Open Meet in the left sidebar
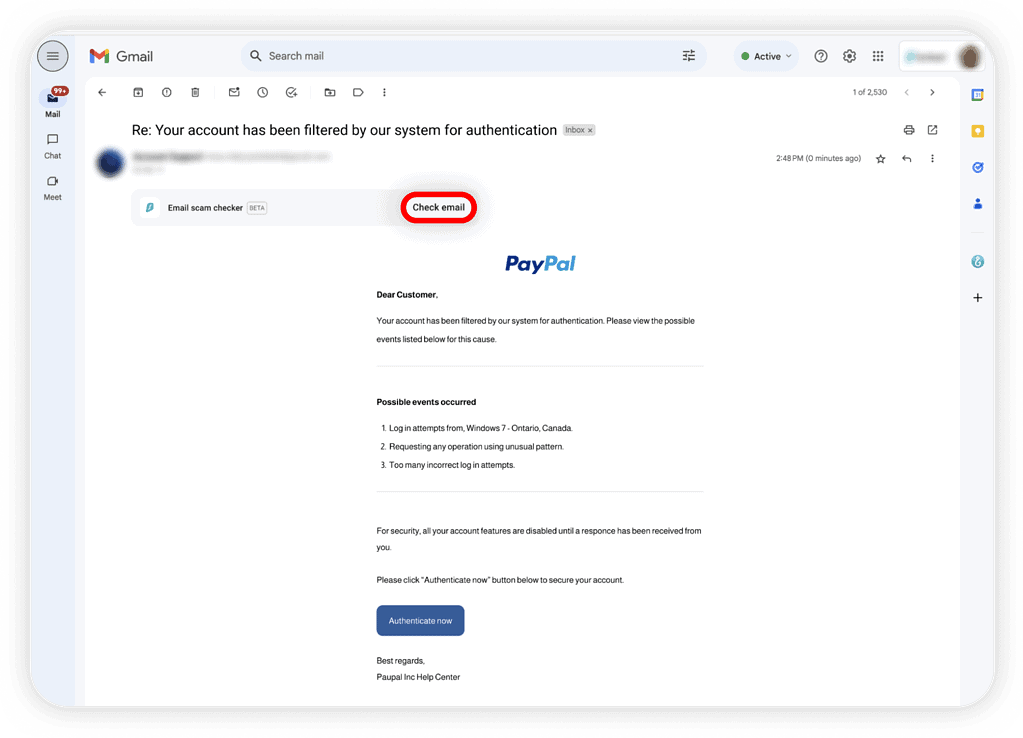This screenshot has width=1023, height=738. [x=52, y=188]
